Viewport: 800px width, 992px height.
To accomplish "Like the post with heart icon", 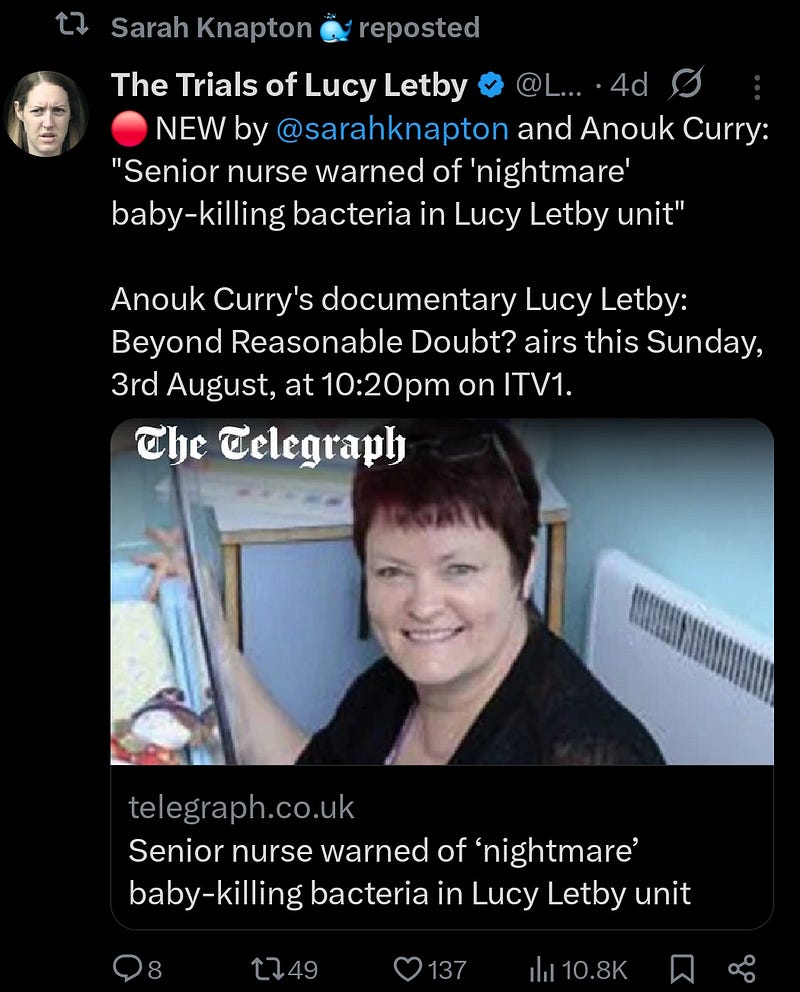I will click(408, 969).
